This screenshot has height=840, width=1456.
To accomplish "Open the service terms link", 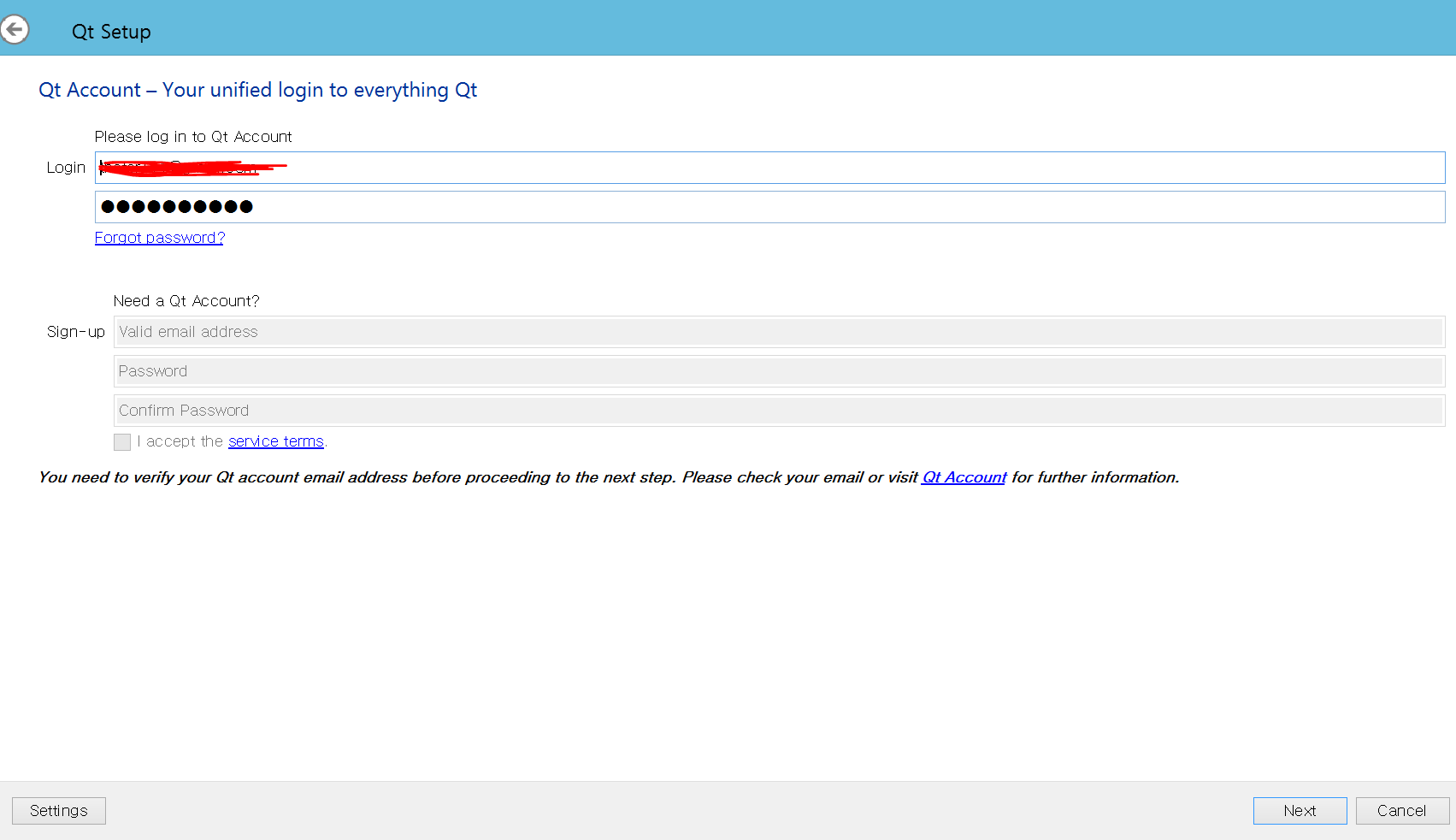I will tap(276, 441).
